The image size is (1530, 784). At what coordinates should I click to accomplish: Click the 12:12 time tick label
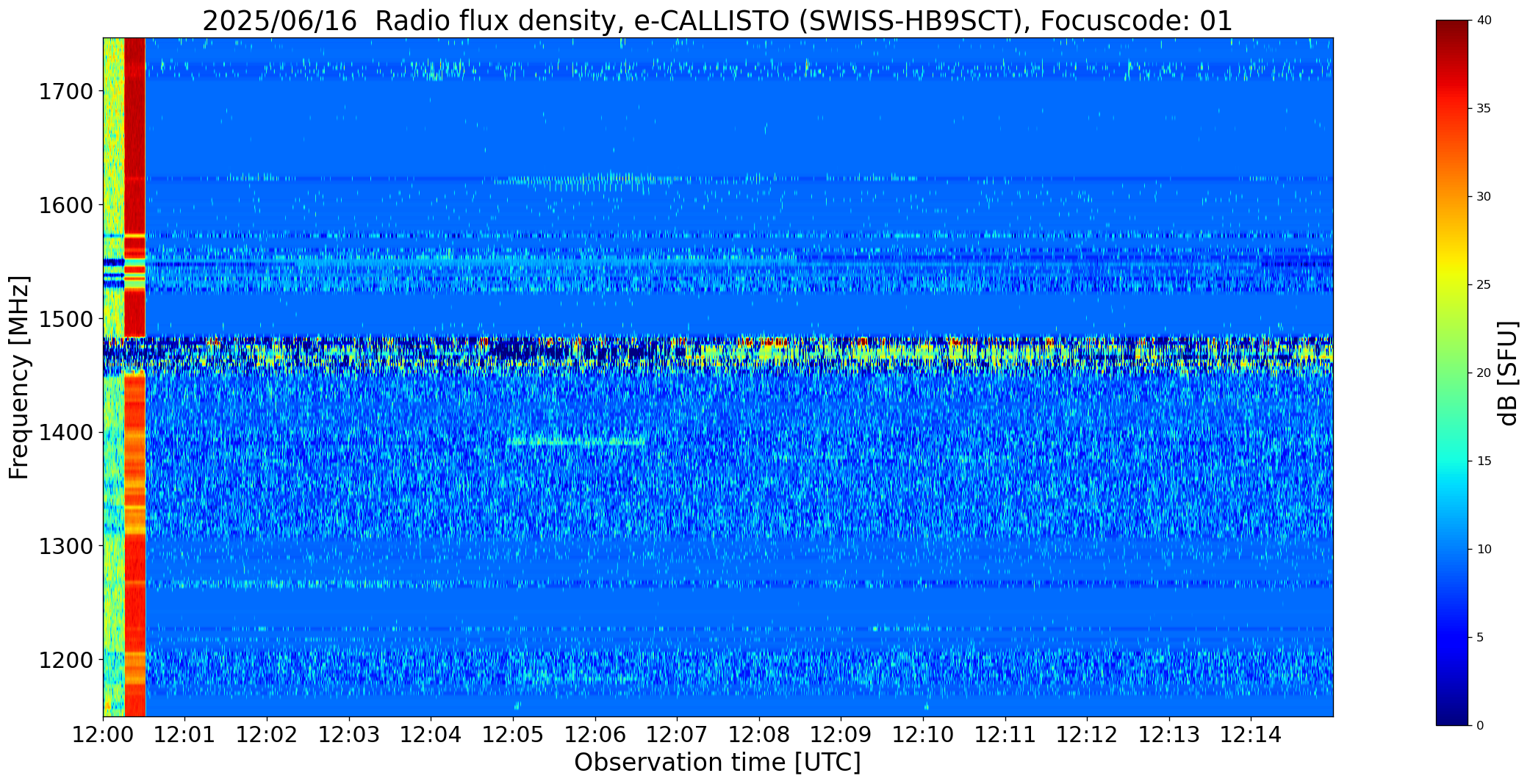[1087, 735]
